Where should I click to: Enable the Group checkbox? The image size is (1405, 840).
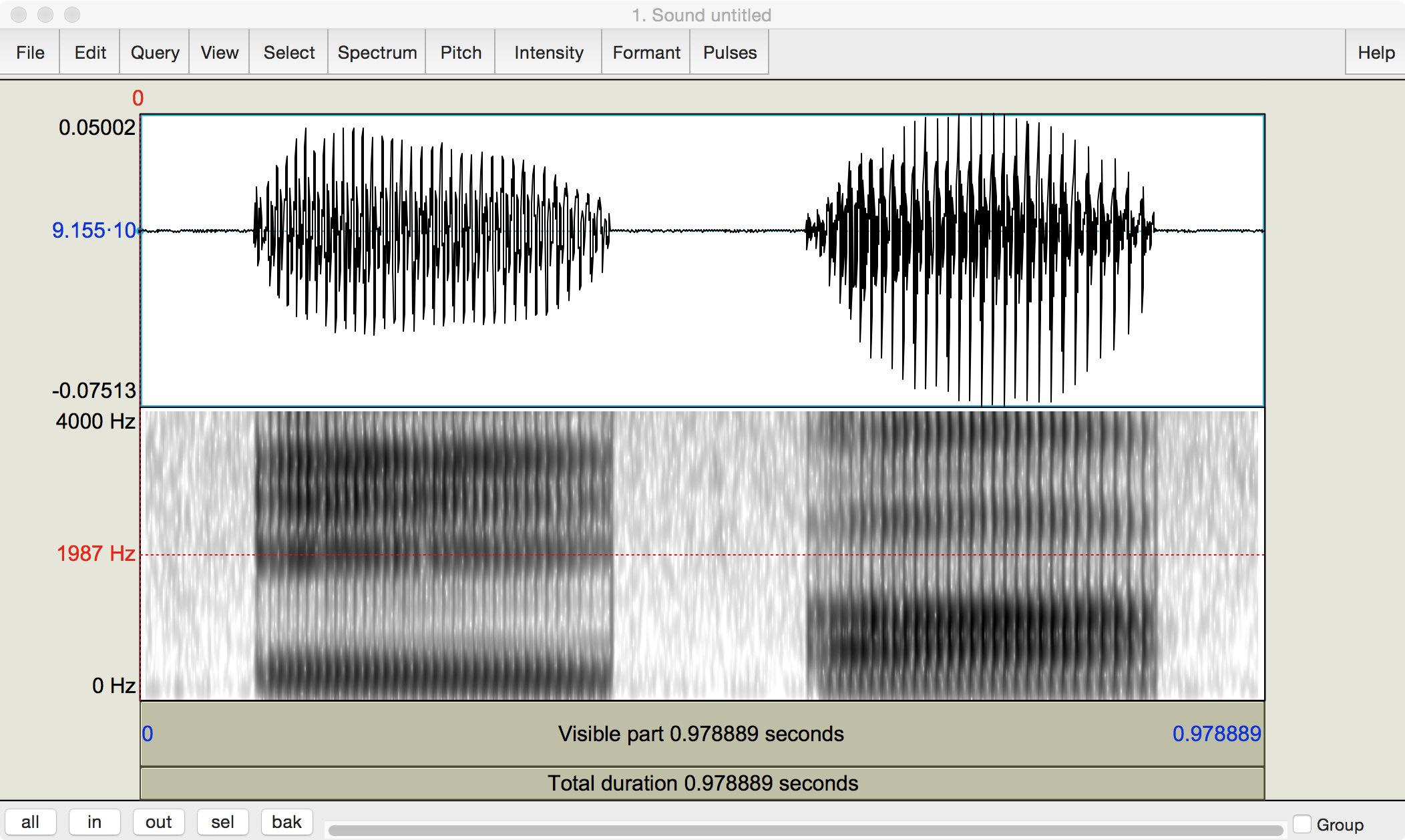[x=1302, y=824]
